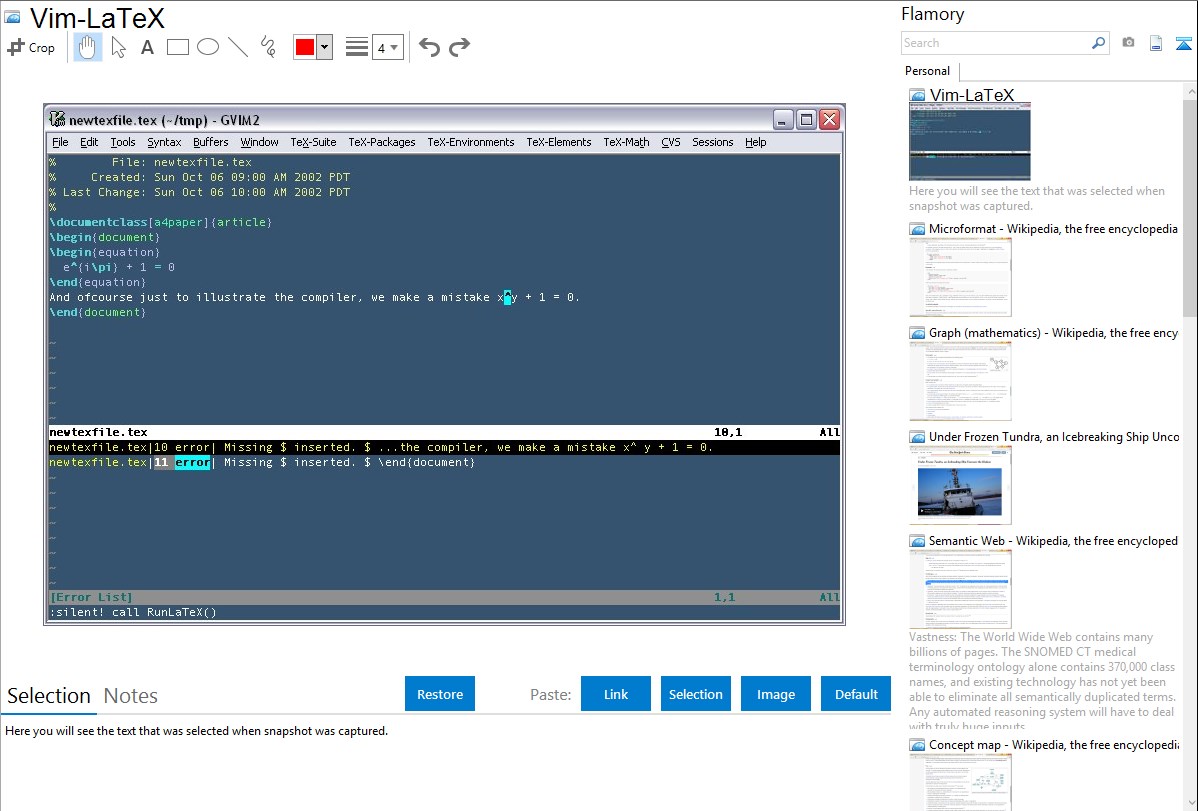Click the title 'Semantic Web - Wikipedia, the free encycloped'

click(1053, 541)
